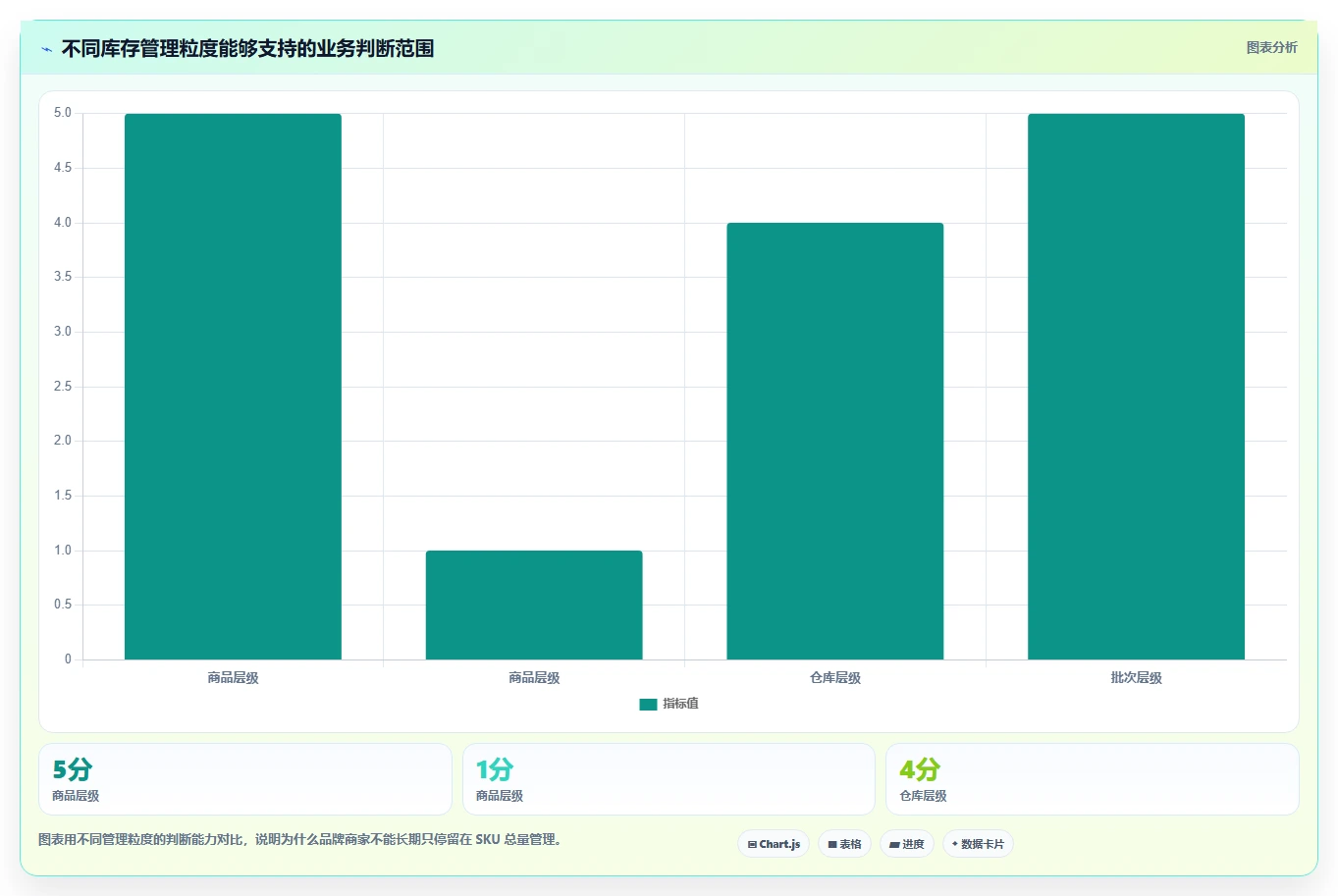Select the 表格 tag
Image resolution: width=1338 pixels, height=896 pixels.
click(x=844, y=844)
